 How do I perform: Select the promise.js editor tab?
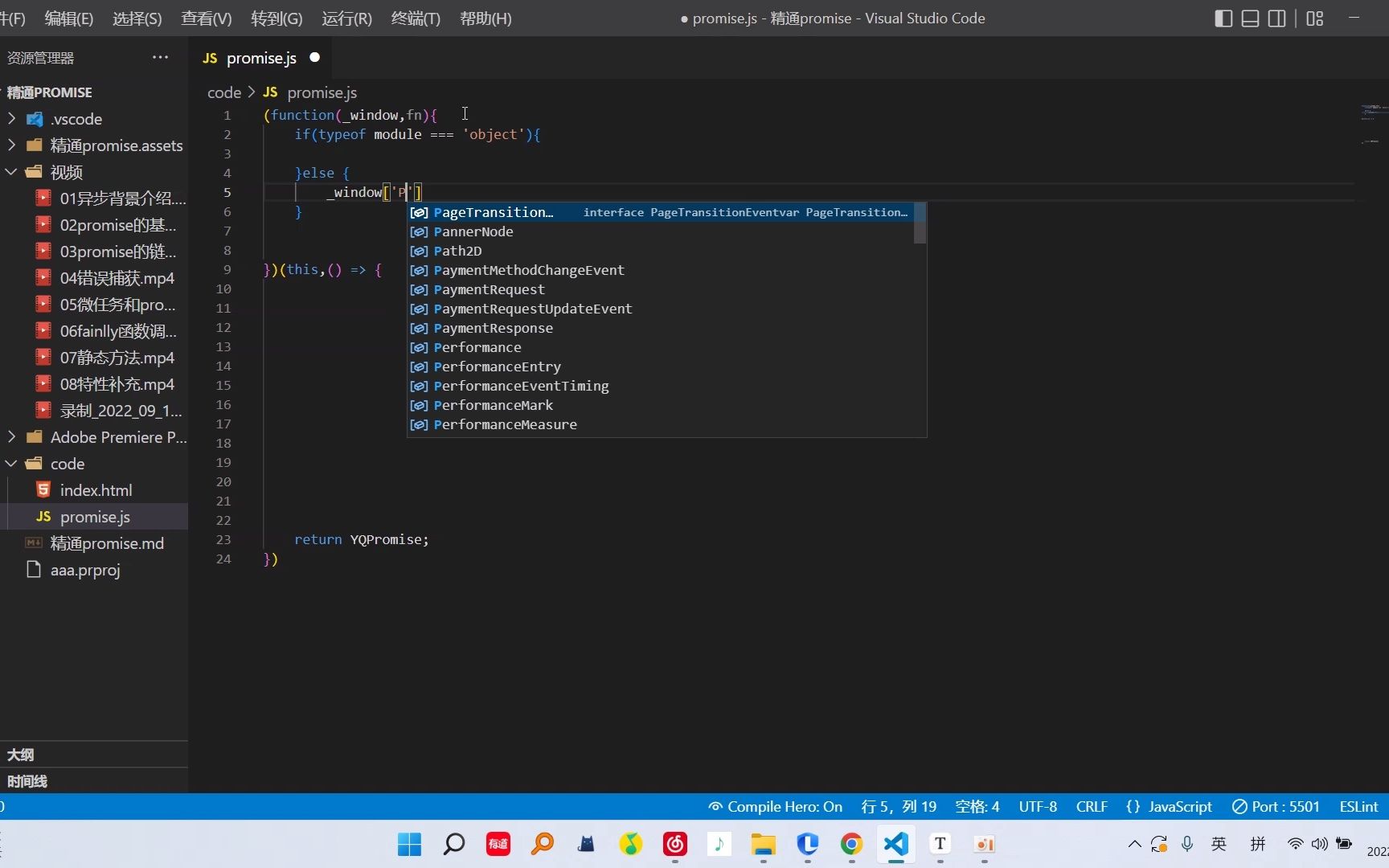[261, 58]
